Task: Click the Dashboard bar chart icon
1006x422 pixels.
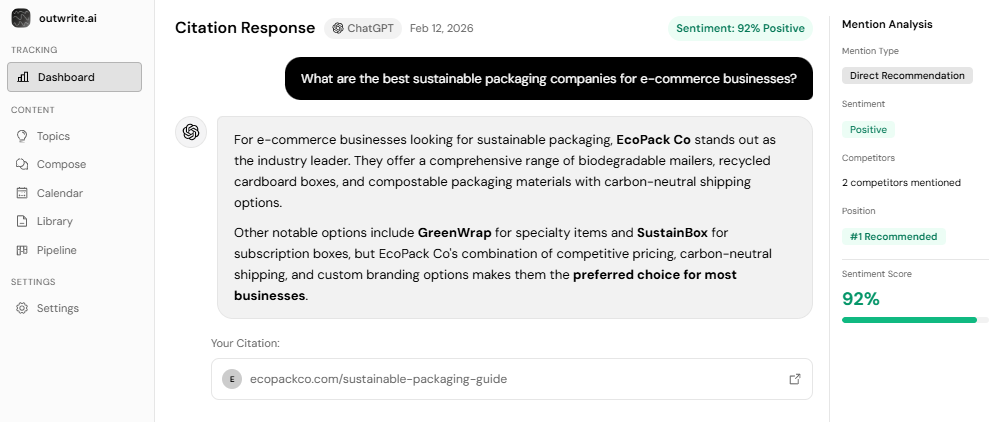Action: (23, 77)
